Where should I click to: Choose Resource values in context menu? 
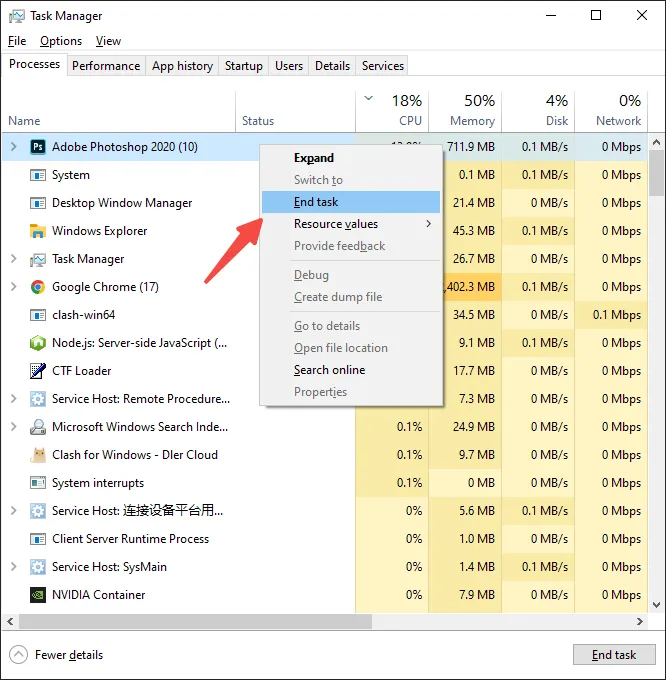[351, 224]
